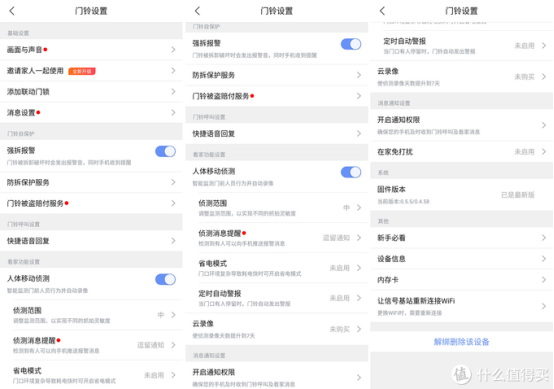Open 让信号基站重新连接WiFi option
Screen dimensions: 554x389
click(x=462, y=306)
